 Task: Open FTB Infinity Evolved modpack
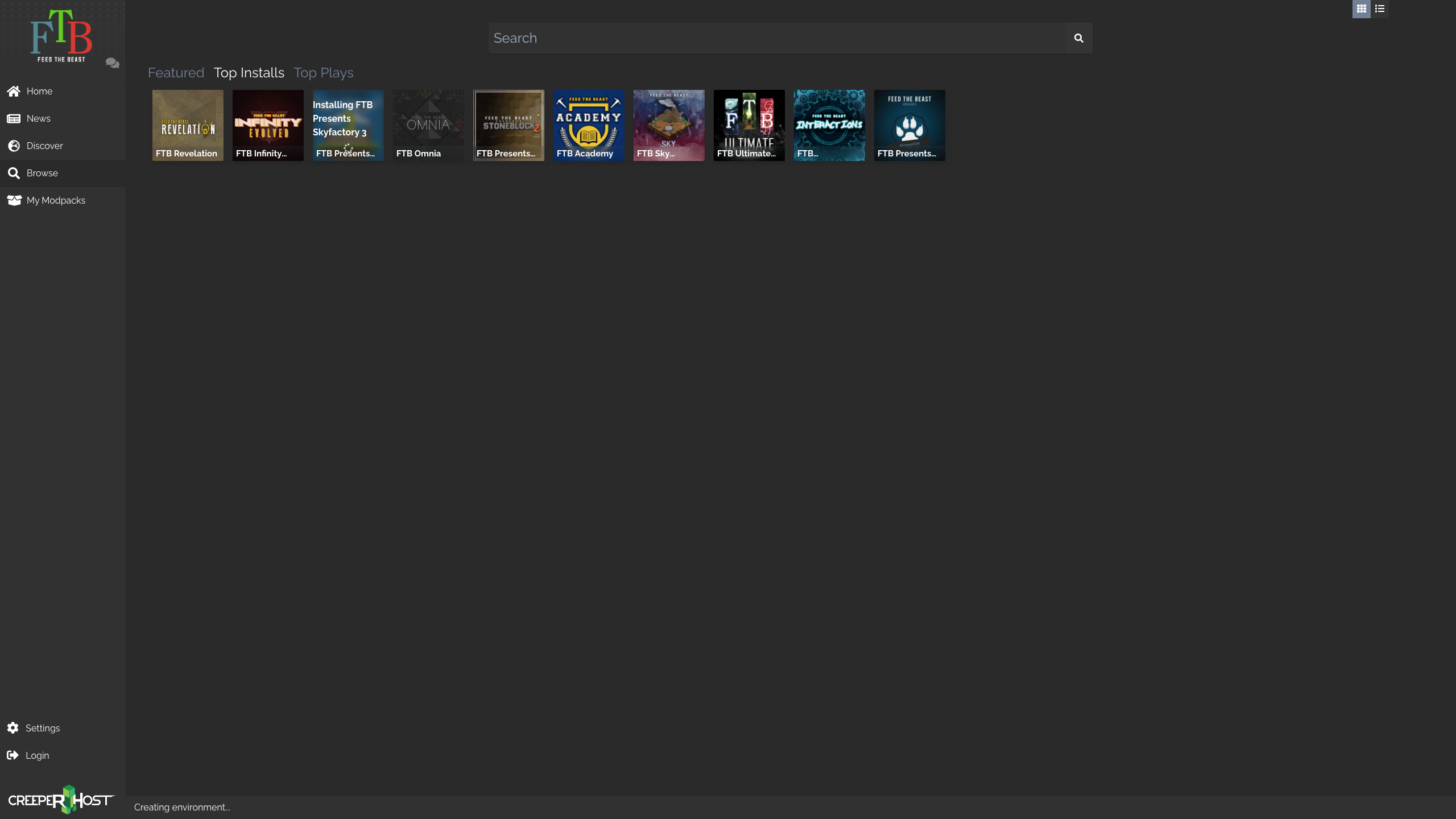268,125
